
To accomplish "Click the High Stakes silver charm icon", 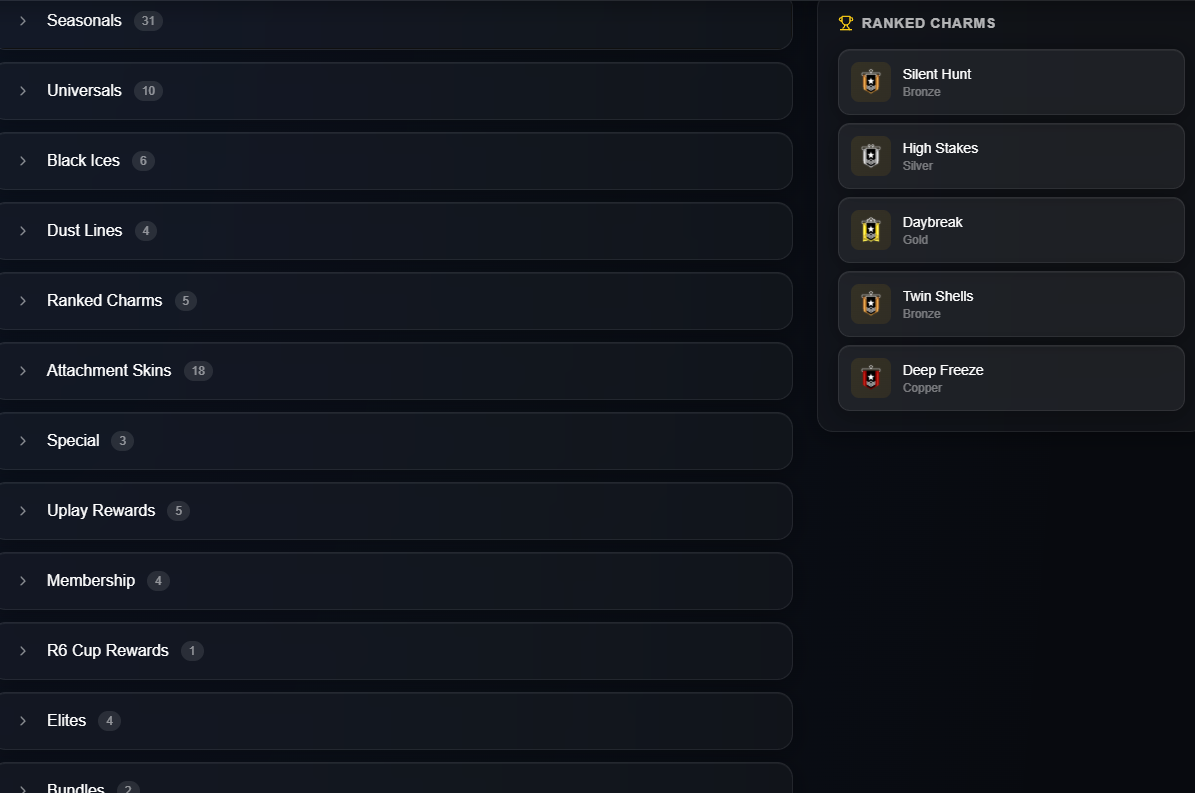I will (870, 156).
